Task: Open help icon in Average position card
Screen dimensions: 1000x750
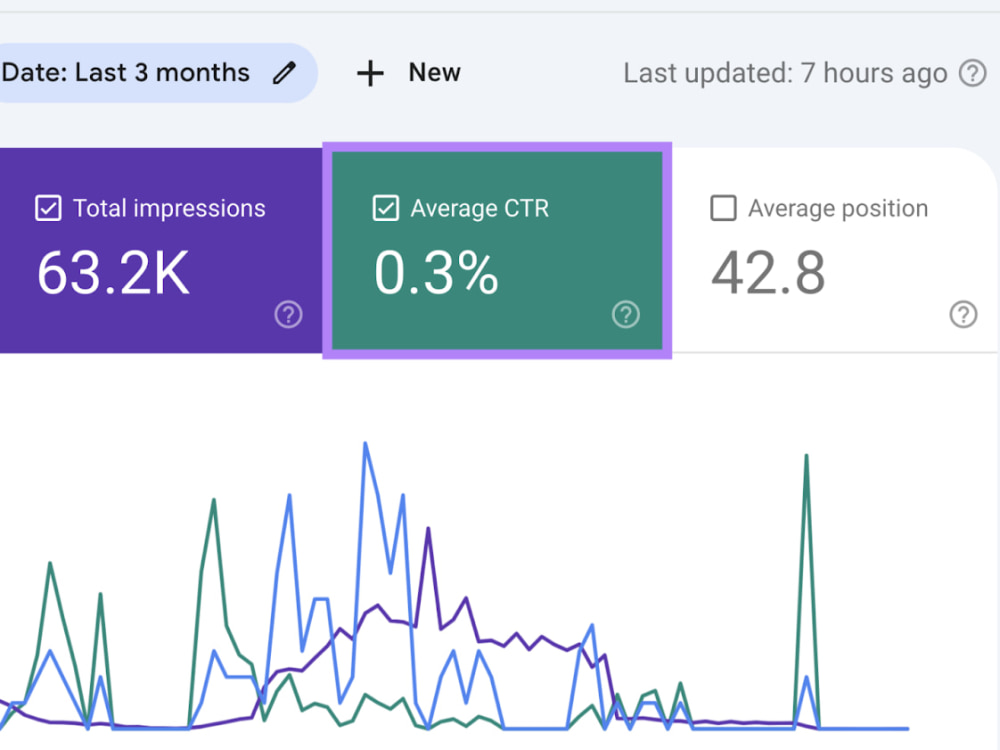Action: tap(963, 314)
